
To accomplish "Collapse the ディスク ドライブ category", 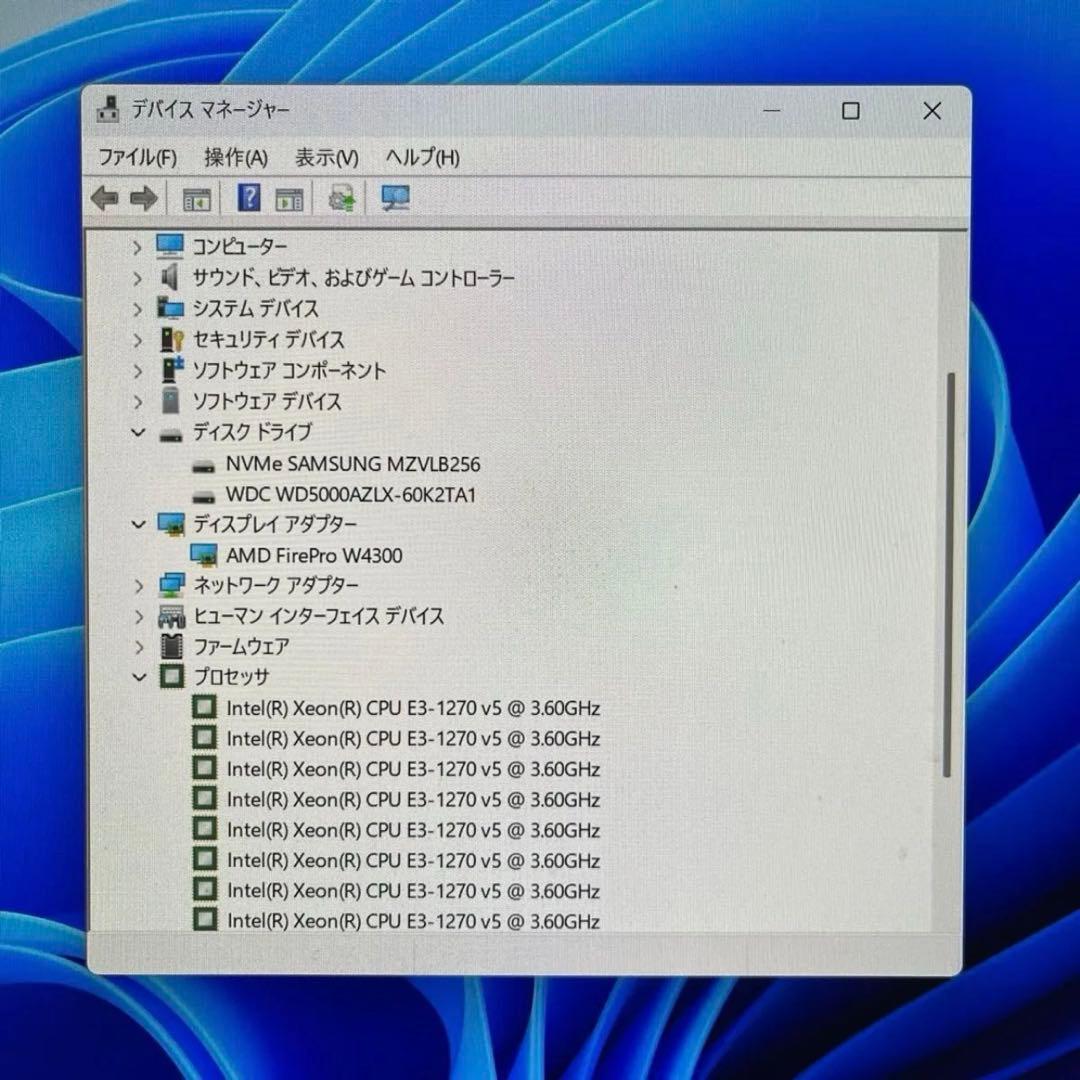I will (138, 433).
